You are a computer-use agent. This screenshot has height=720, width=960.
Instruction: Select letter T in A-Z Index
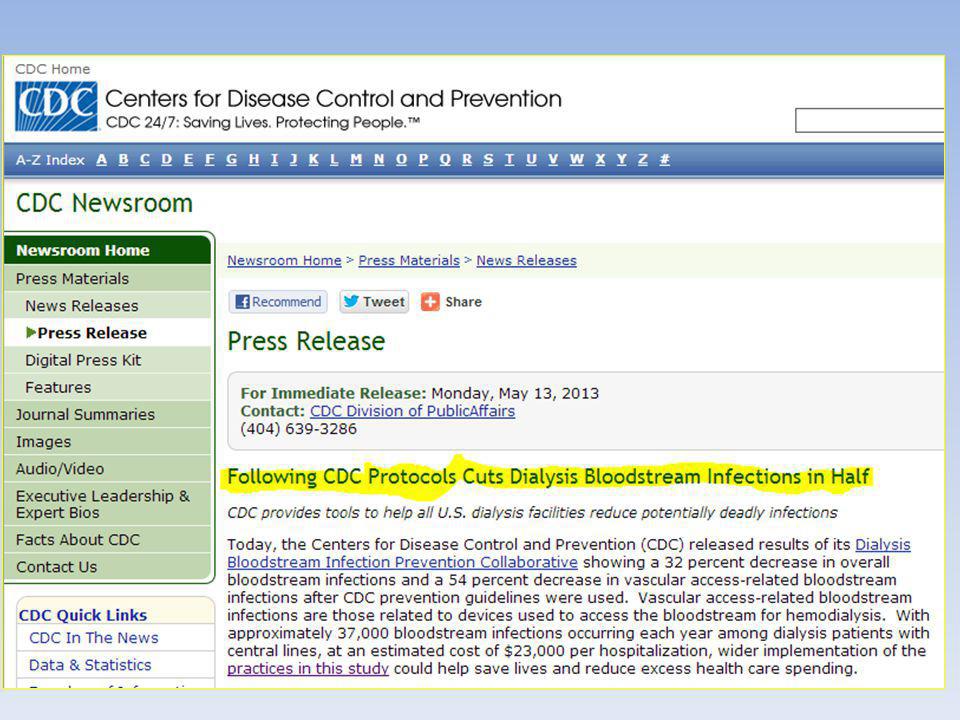click(x=509, y=160)
